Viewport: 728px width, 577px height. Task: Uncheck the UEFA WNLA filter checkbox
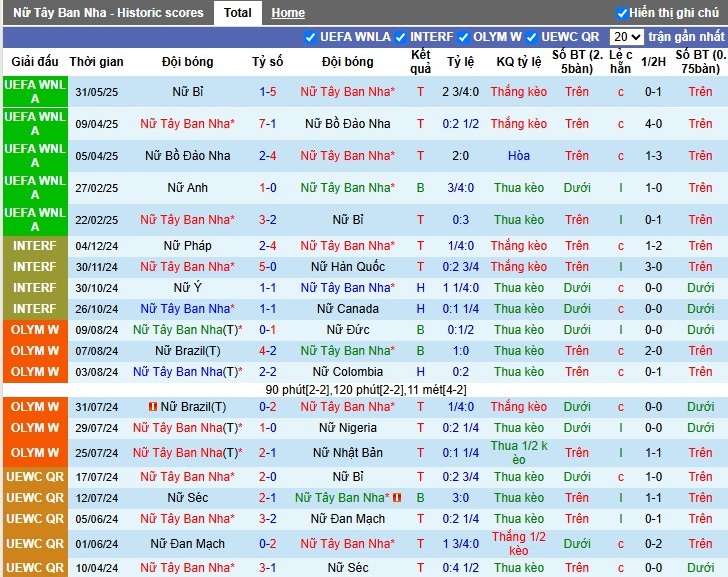point(310,37)
